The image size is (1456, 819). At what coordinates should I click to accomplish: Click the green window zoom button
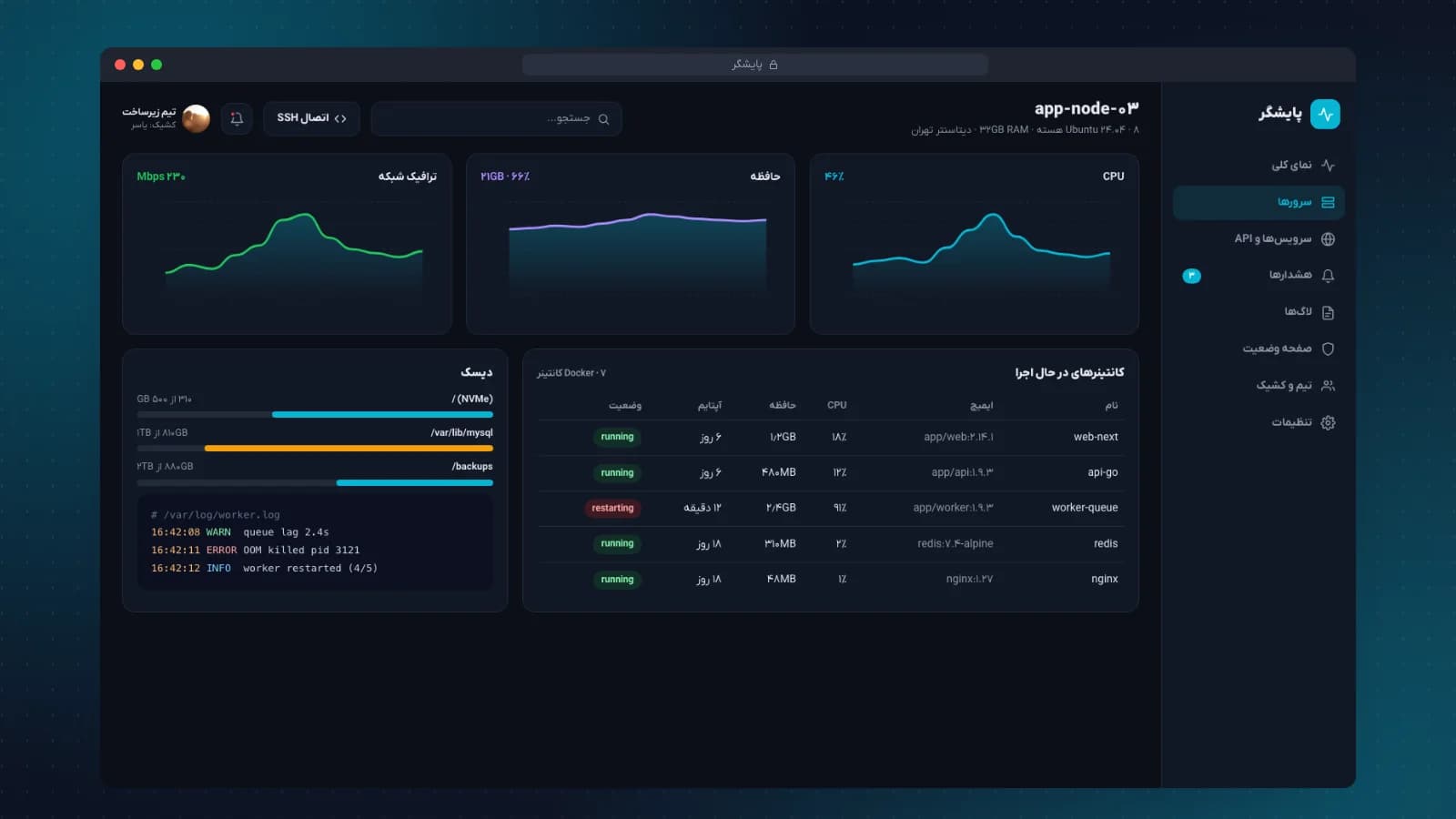157,65
